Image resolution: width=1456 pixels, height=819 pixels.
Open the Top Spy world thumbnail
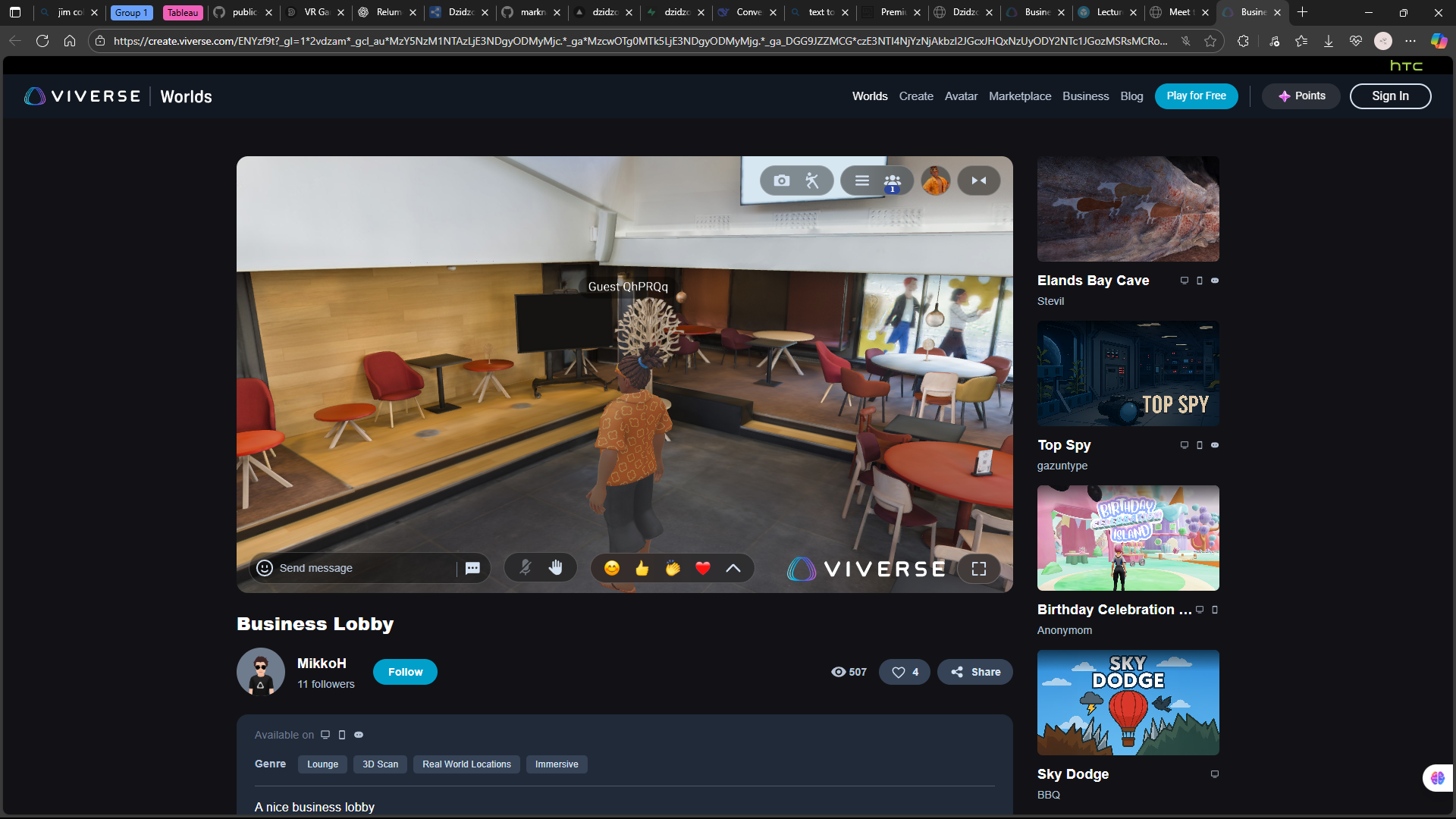click(x=1128, y=373)
